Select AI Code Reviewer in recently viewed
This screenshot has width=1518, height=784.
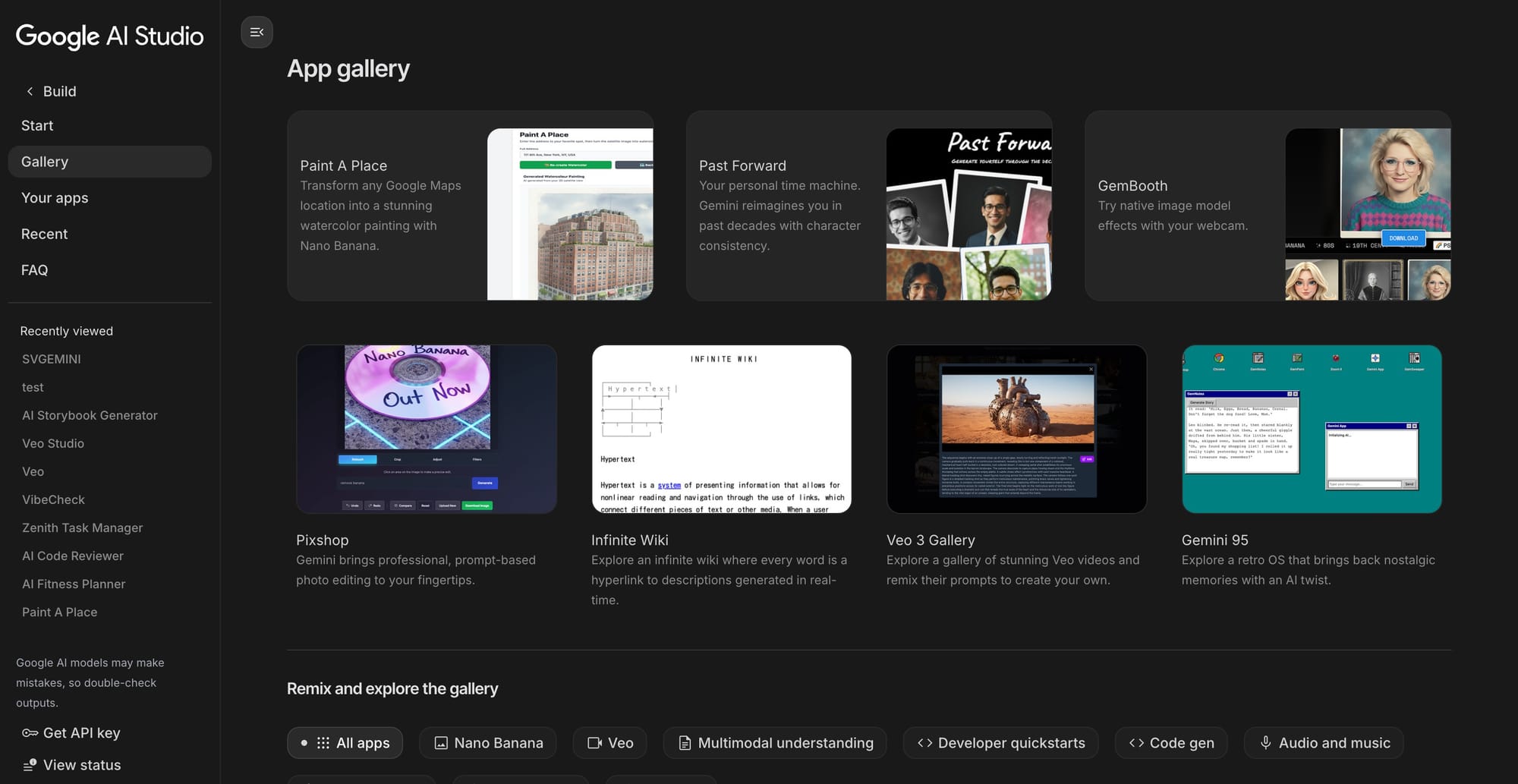(72, 556)
